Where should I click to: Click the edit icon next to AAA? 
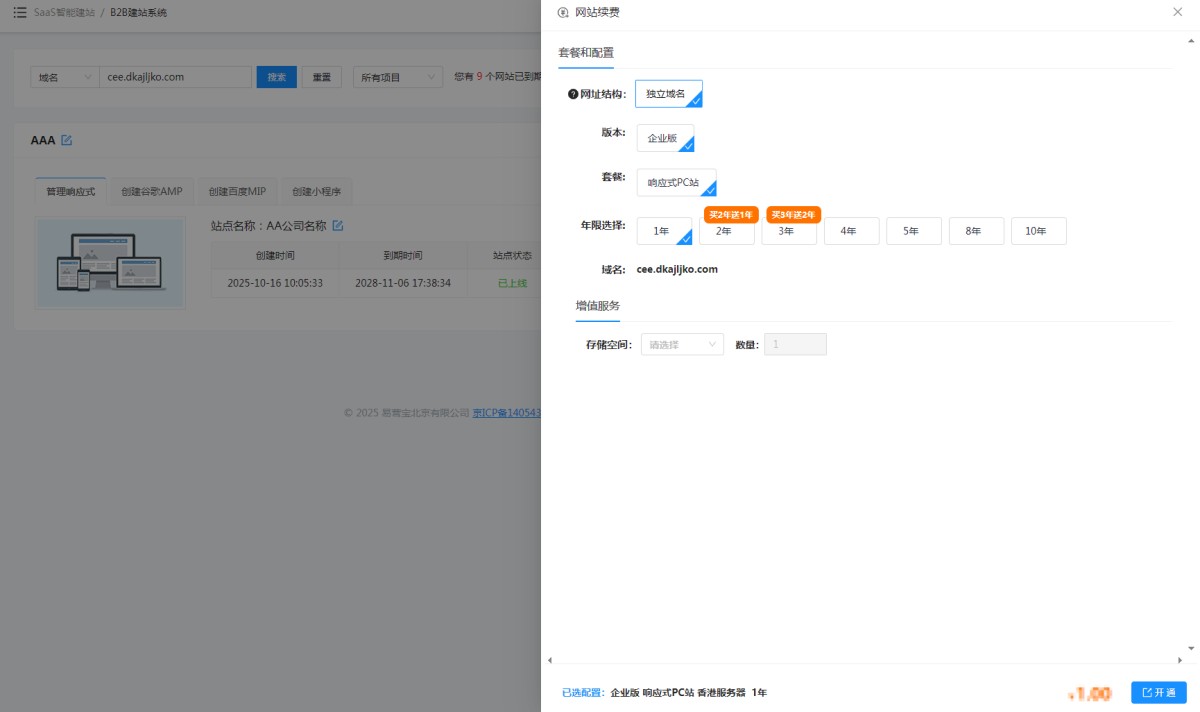(x=67, y=140)
